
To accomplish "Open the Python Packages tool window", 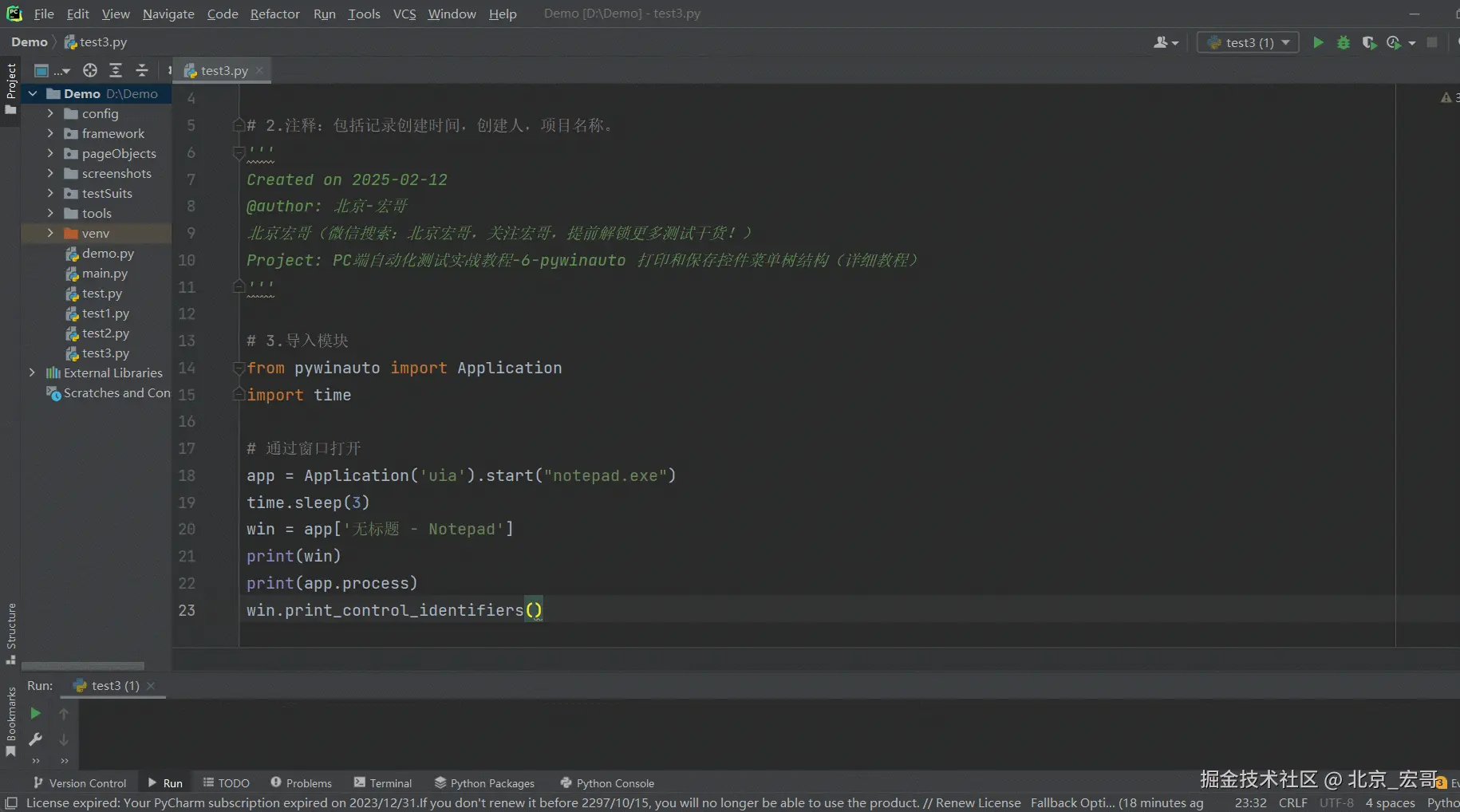I will (484, 782).
